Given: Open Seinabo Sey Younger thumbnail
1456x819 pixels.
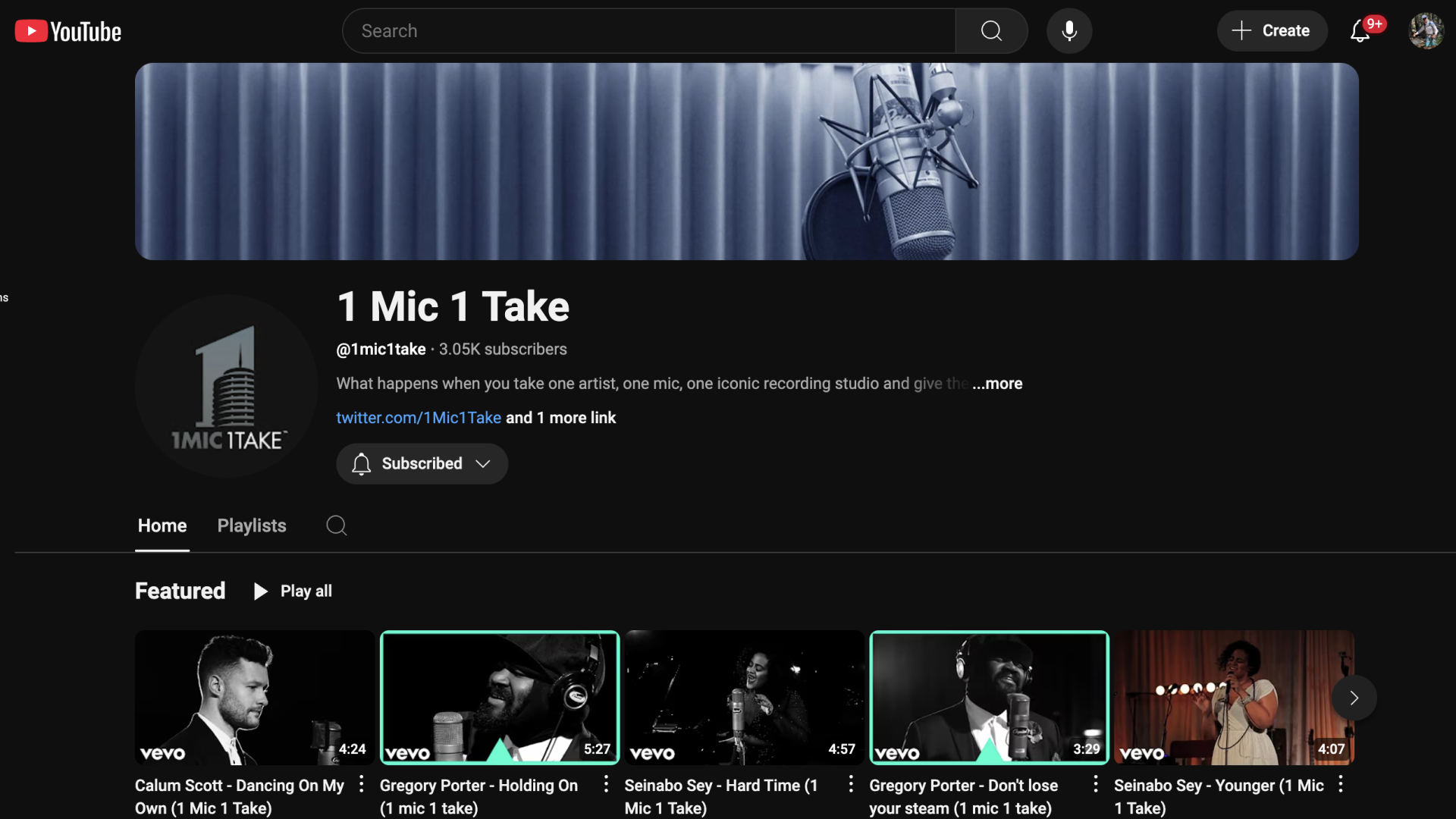Looking at the screenshot, I should [x=1234, y=698].
